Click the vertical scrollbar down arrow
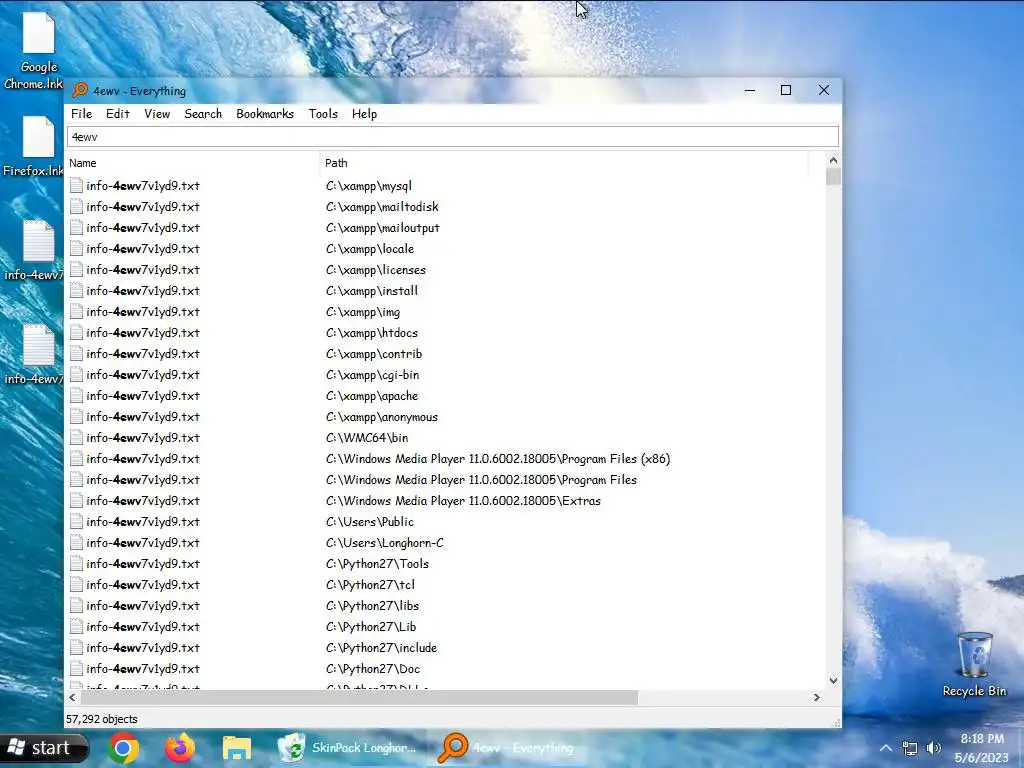 tap(833, 680)
